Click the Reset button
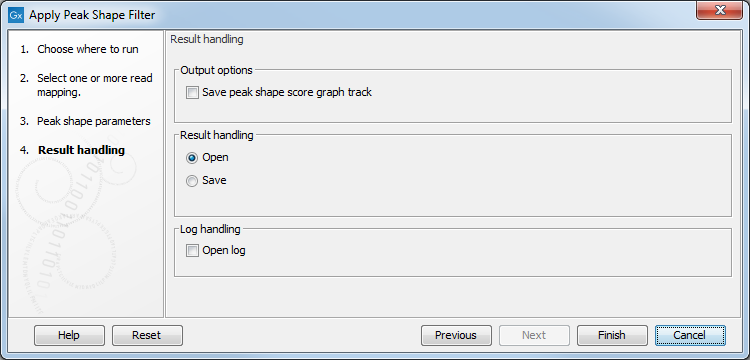Screen dimensions: 750x360 (147, 335)
